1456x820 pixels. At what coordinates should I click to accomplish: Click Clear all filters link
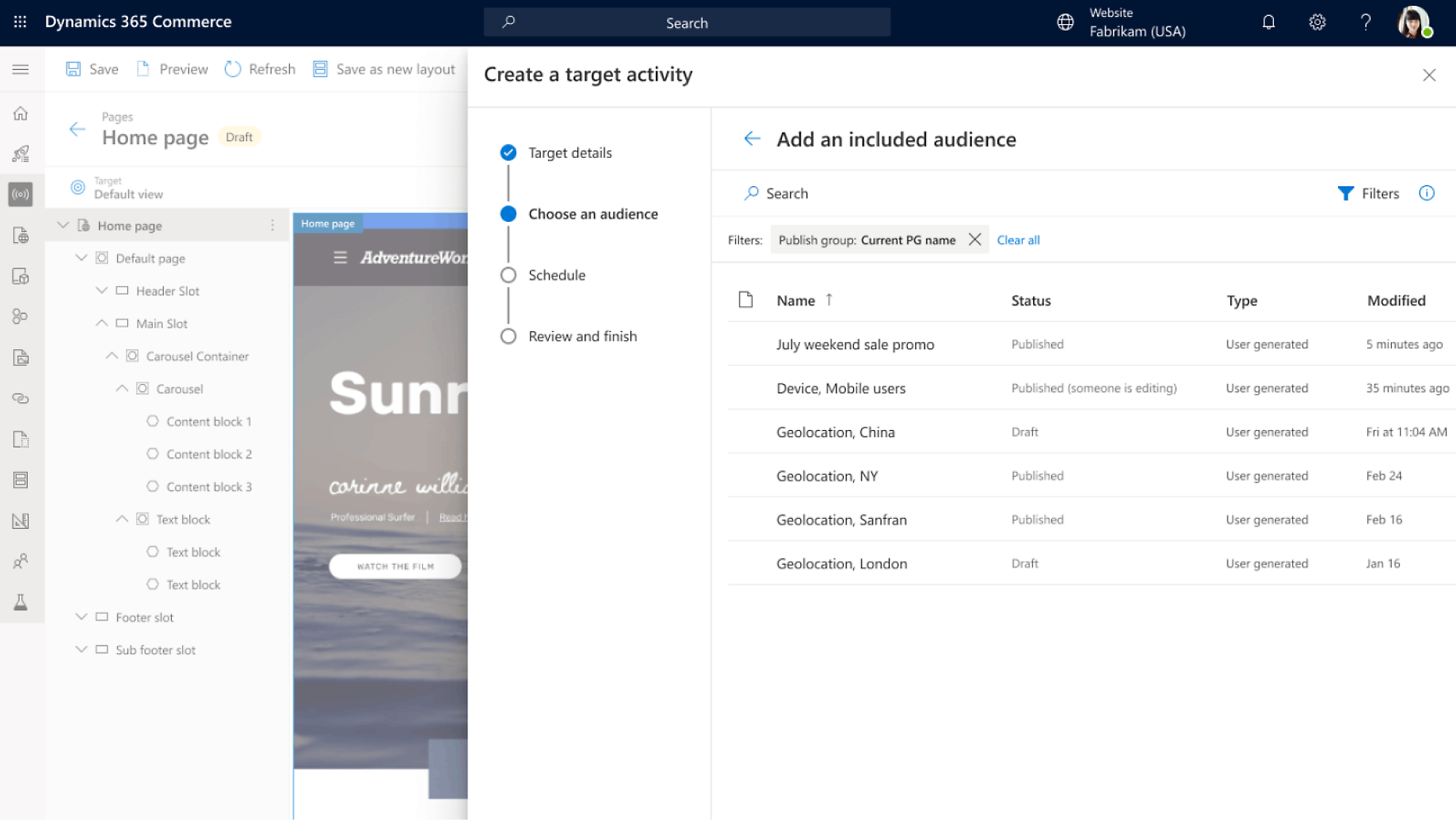[x=1018, y=240]
